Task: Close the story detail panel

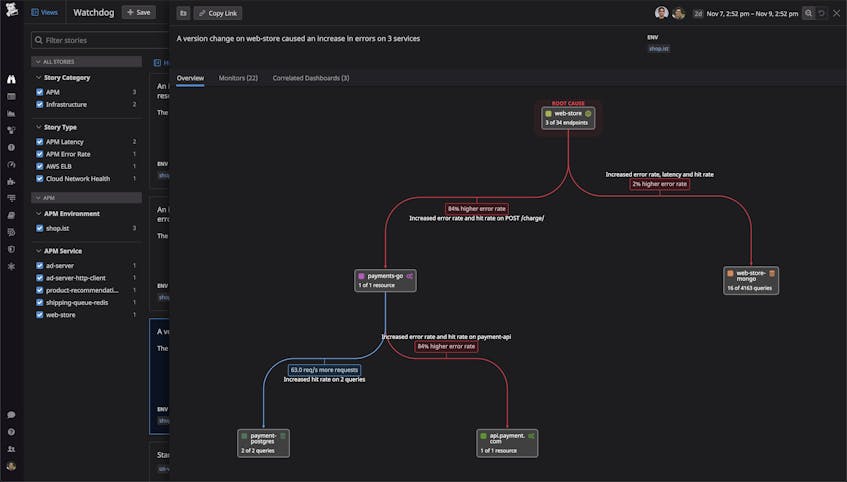Action: point(836,14)
